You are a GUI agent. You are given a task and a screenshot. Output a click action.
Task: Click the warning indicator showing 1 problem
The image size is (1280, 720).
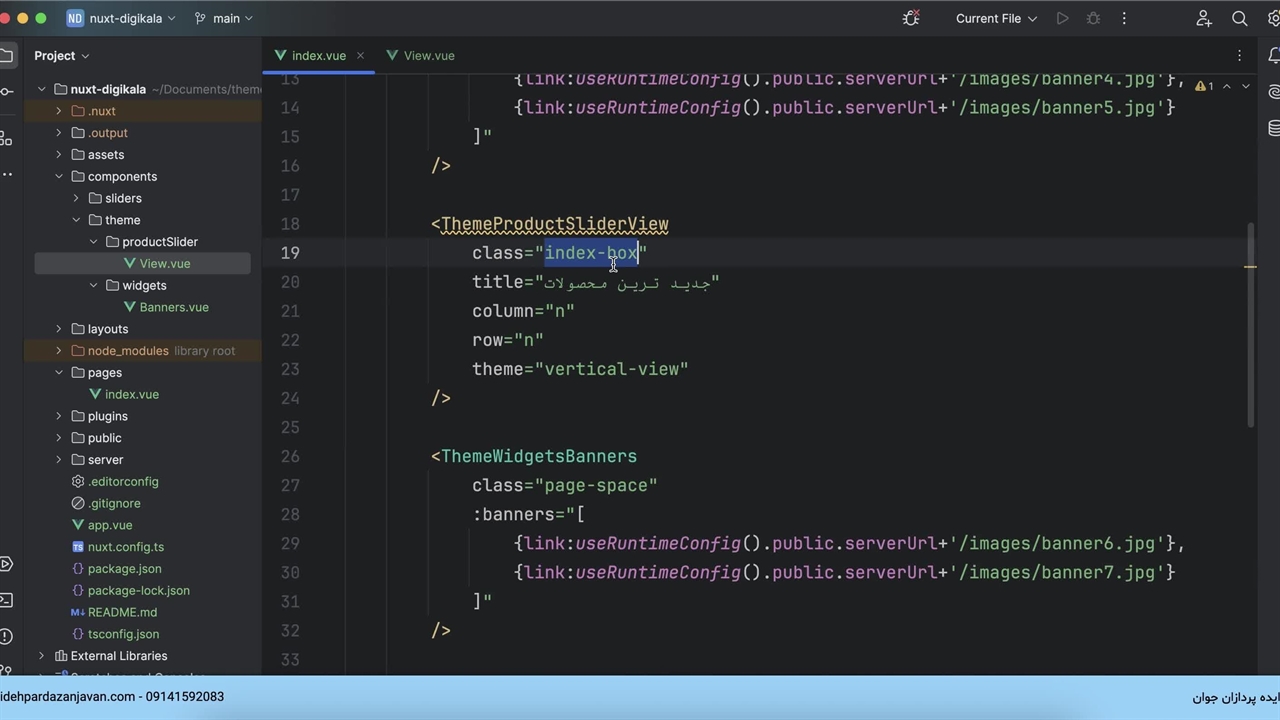1204,86
